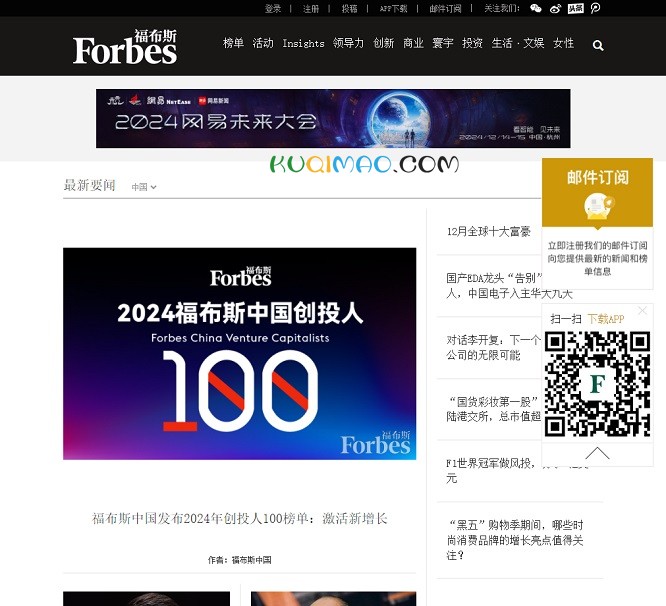Open the bottom-right article thumbnail
The height and width of the screenshot is (606, 666).
pyautogui.click(x=333, y=598)
